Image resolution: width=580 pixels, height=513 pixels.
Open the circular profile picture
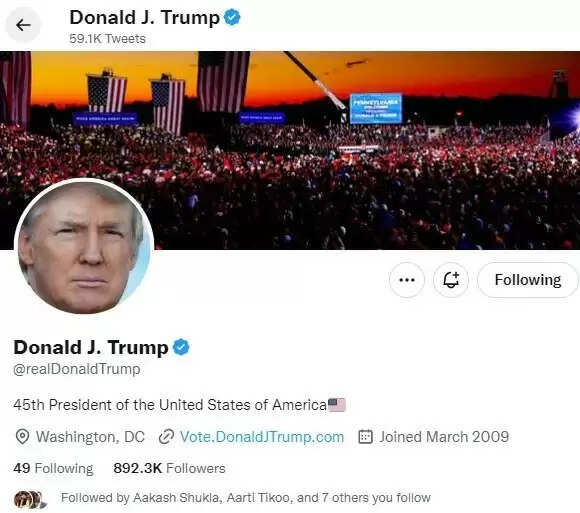[x=84, y=247]
